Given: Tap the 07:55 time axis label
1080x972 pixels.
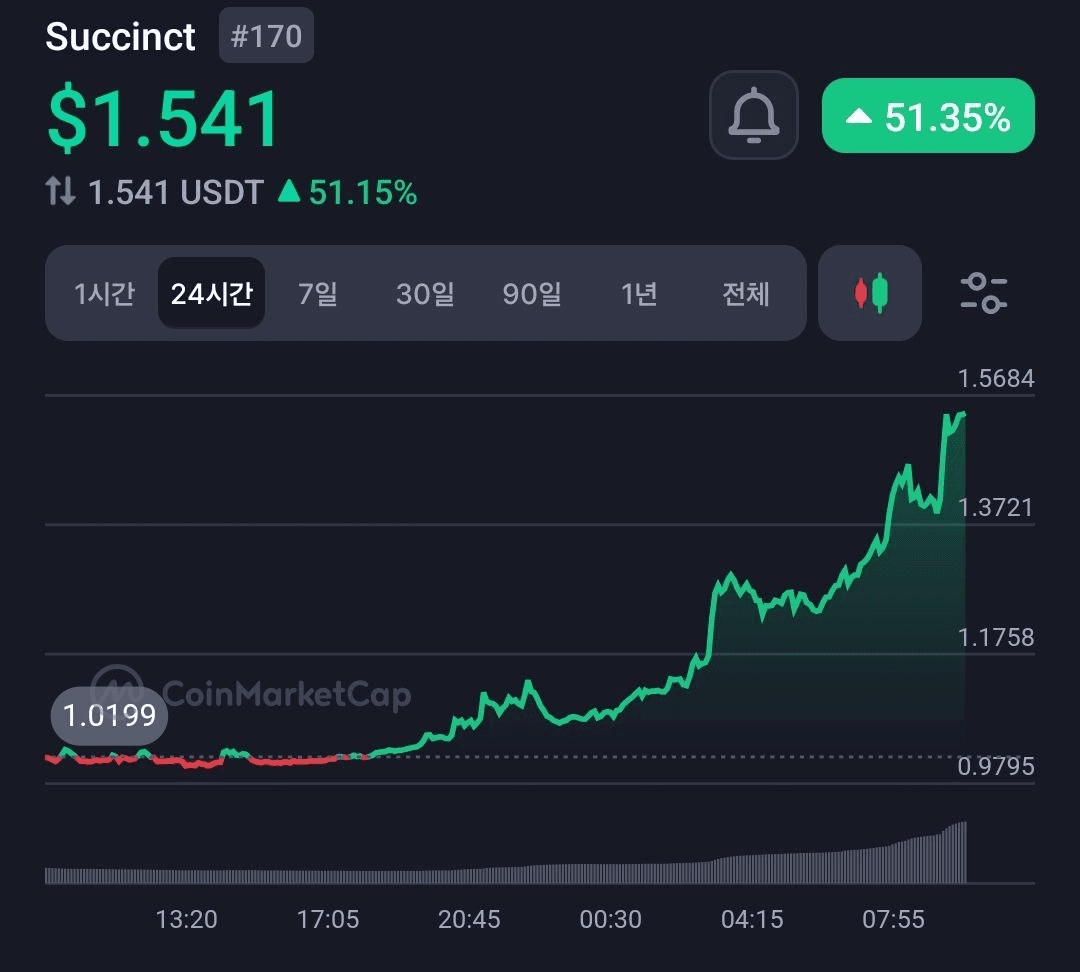Looking at the screenshot, I should 893,919.
